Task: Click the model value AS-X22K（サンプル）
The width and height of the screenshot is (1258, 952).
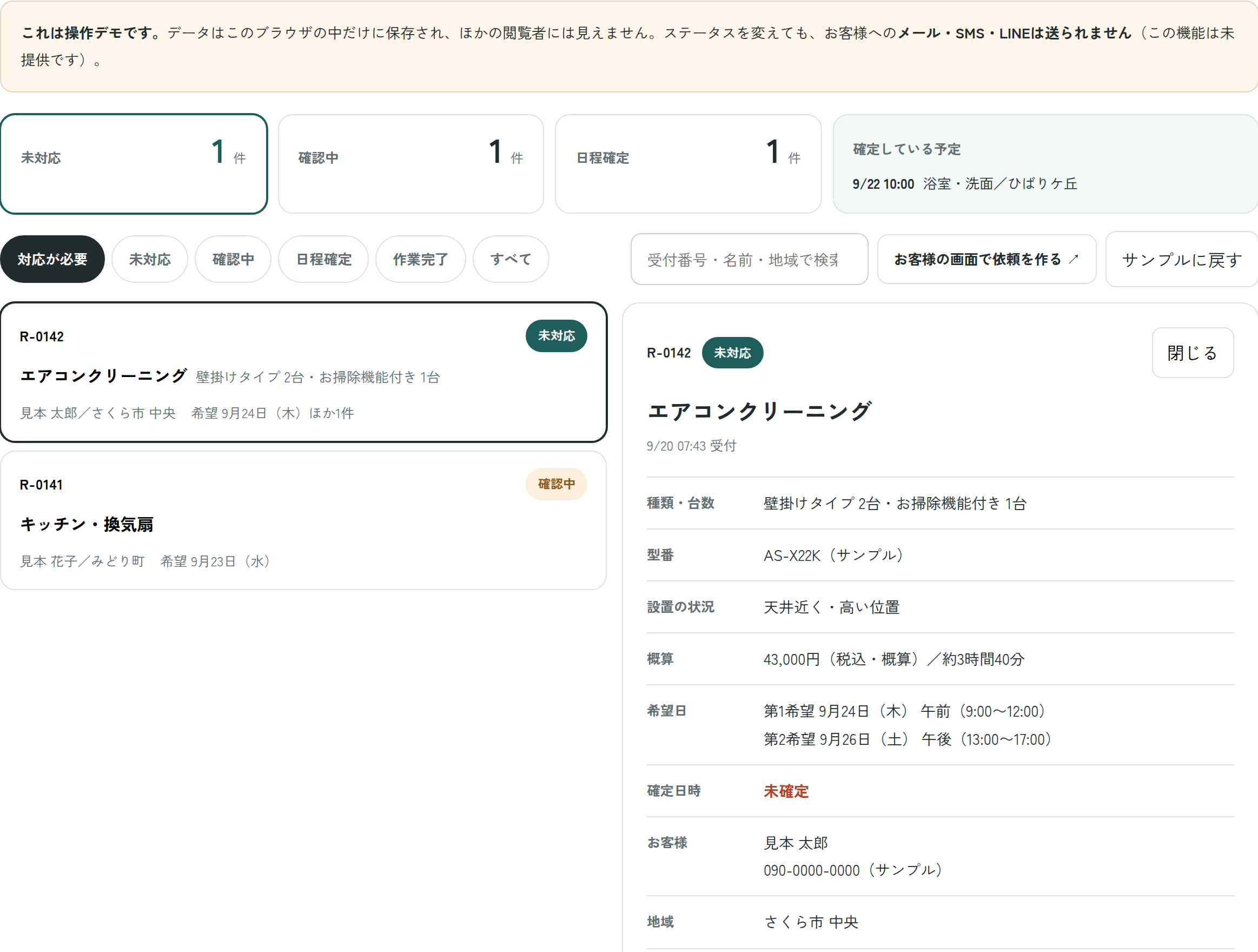Action: [x=834, y=555]
